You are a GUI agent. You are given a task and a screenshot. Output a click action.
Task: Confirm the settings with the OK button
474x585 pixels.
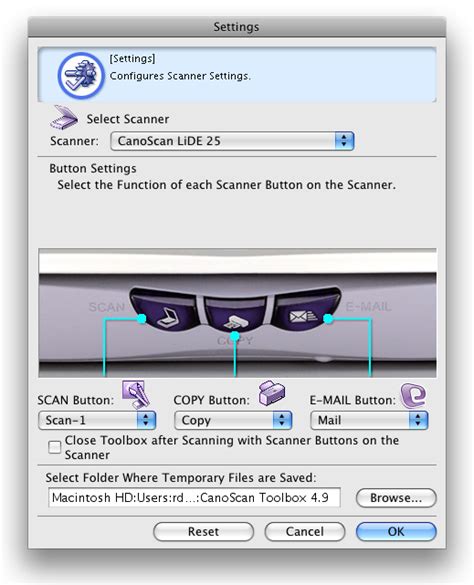coord(396,532)
